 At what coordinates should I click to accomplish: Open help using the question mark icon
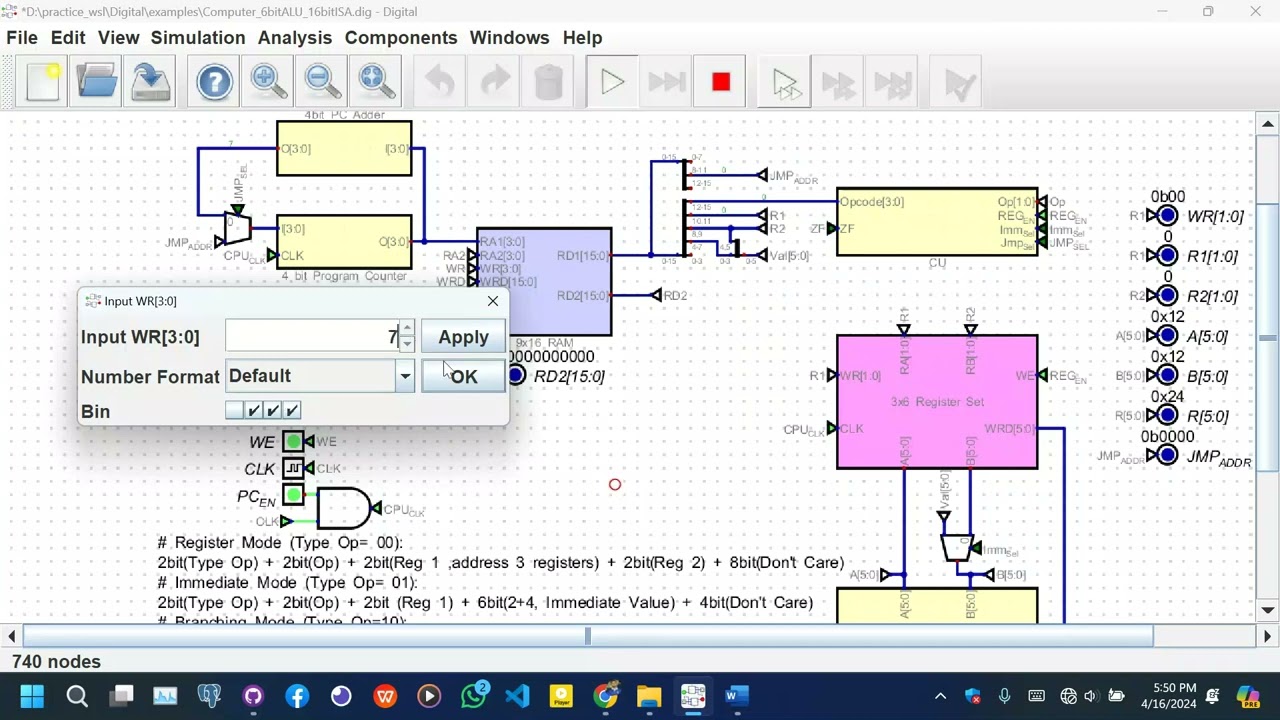(214, 82)
